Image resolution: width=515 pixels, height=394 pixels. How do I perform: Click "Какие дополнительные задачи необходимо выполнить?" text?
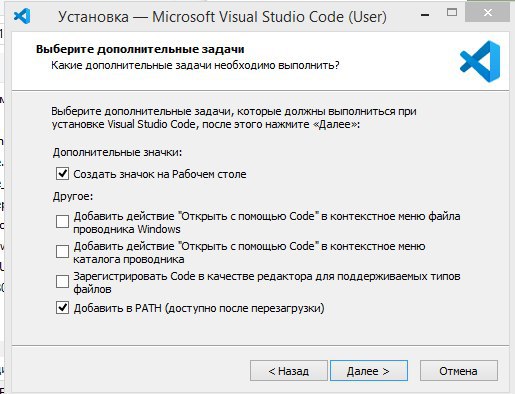click(195, 65)
